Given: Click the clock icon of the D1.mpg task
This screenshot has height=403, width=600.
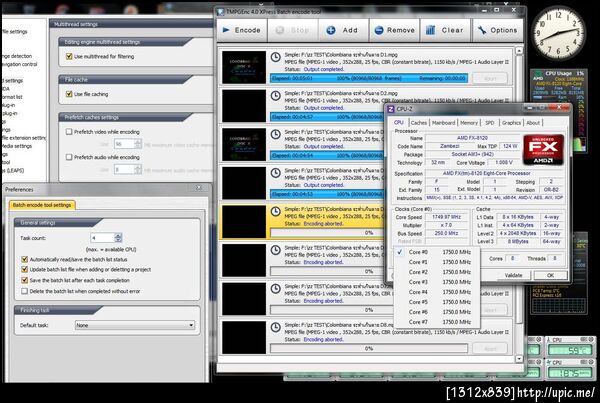Looking at the screenshot, I should pyautogui.click(x=276, y=57).
